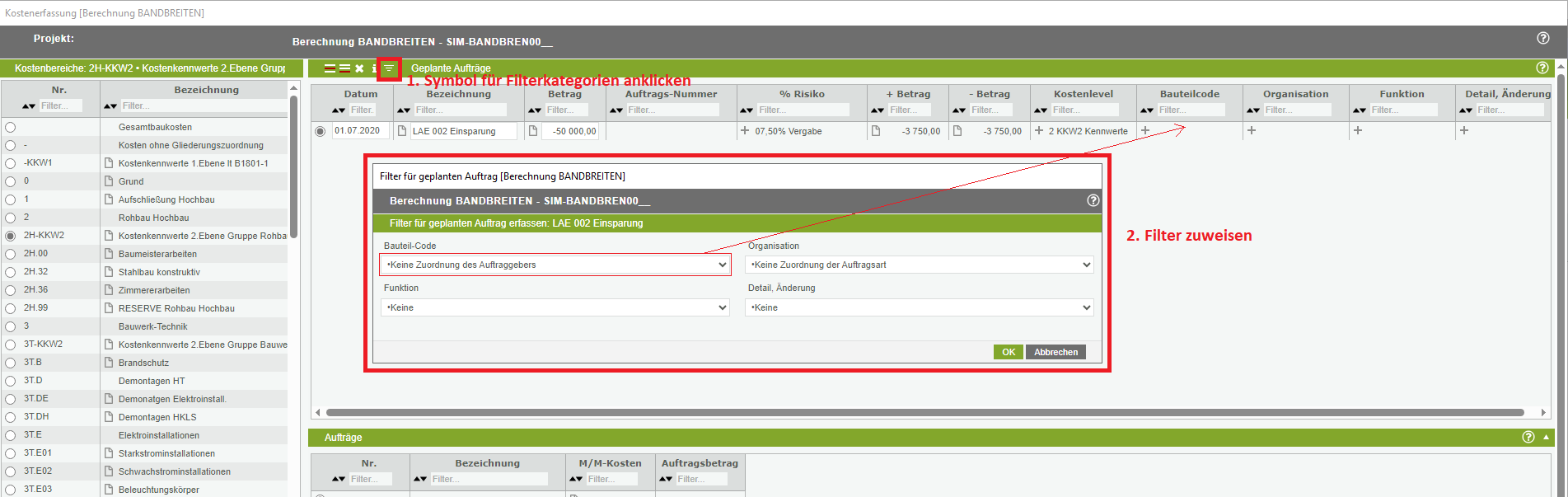Open the Bauteil-Code dropdown
The width and height of the screenshot is (1568, 497).
click(x=555, y=265)
